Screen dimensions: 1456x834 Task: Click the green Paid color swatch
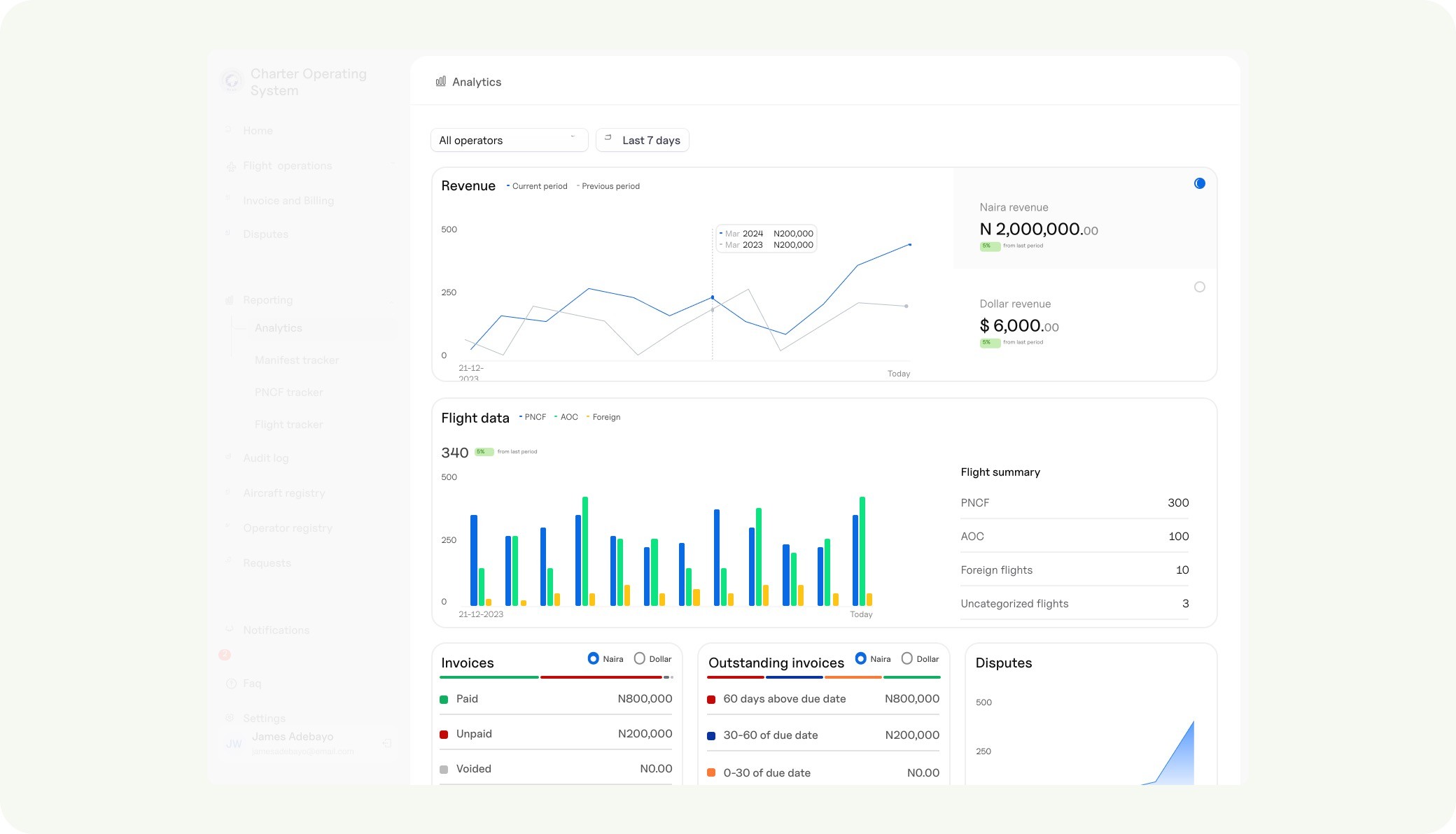pos(444,699)
